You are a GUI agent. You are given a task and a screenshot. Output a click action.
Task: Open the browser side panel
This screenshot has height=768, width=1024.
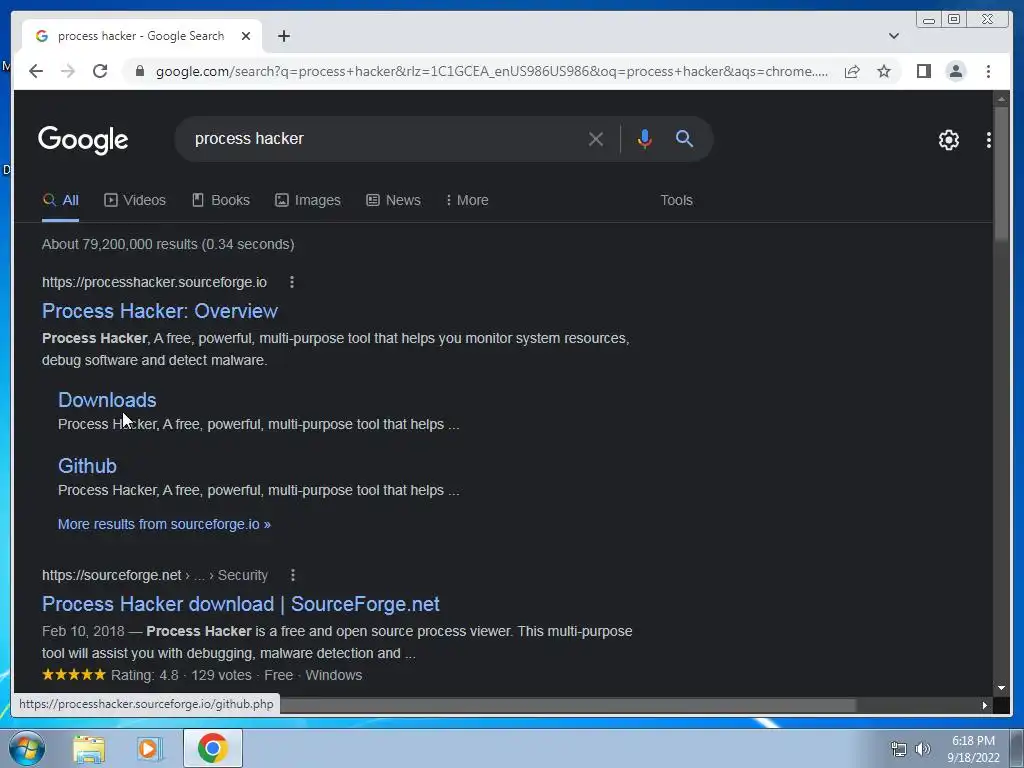pos(923,71)
